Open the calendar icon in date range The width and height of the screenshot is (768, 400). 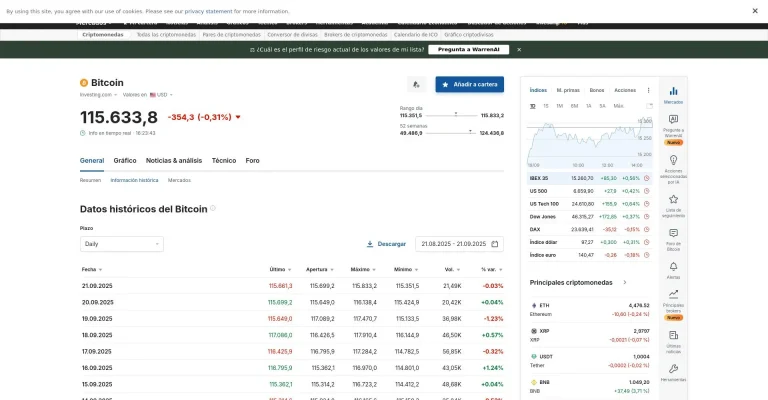click(x=495, y=244)
